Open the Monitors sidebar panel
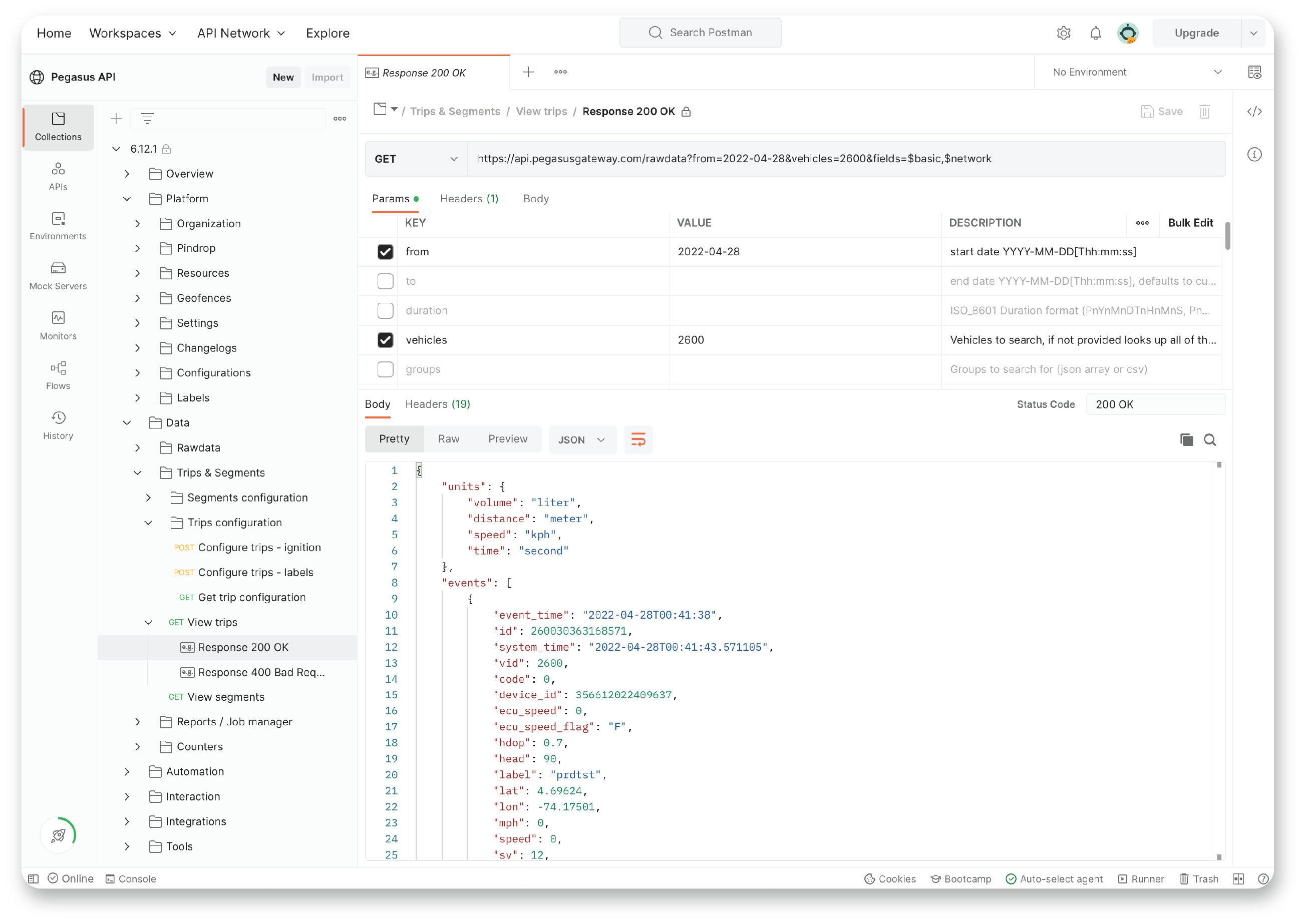The width and height of the screenshot is (1304, 924). pyautogui.click(x=58, y=326)
